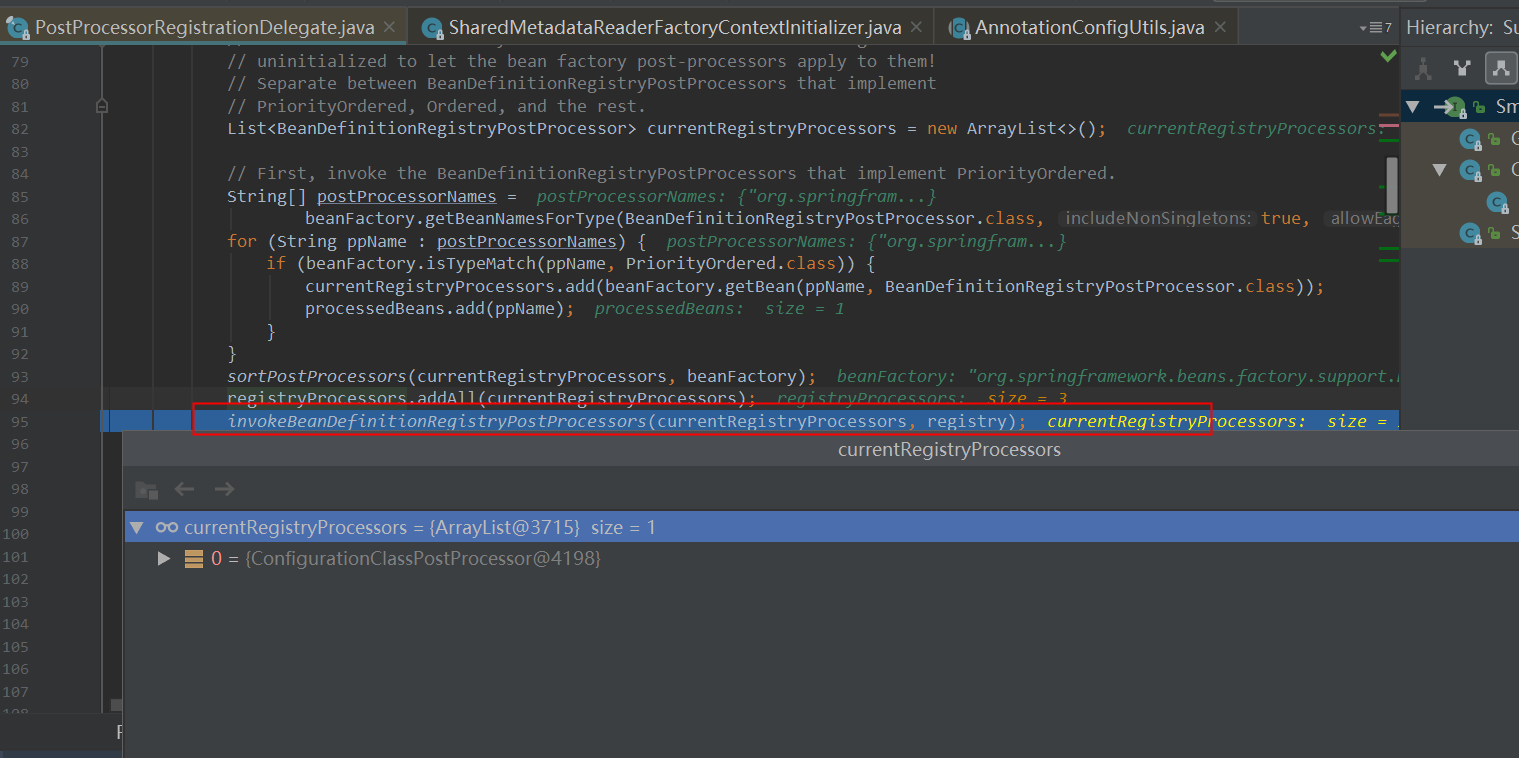
Task: Click the class hierarchy icon in Hierarchy toolbar
Action: point(1423,69)
